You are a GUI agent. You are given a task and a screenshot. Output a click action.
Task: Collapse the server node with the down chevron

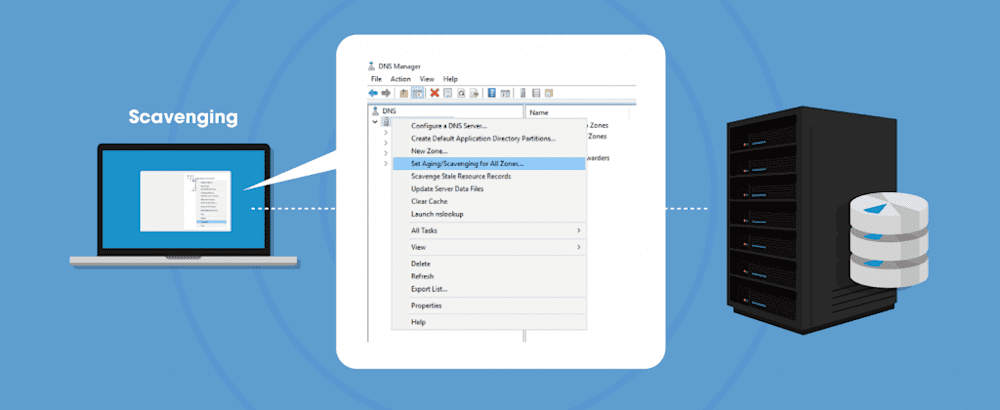tap(375, 122)
